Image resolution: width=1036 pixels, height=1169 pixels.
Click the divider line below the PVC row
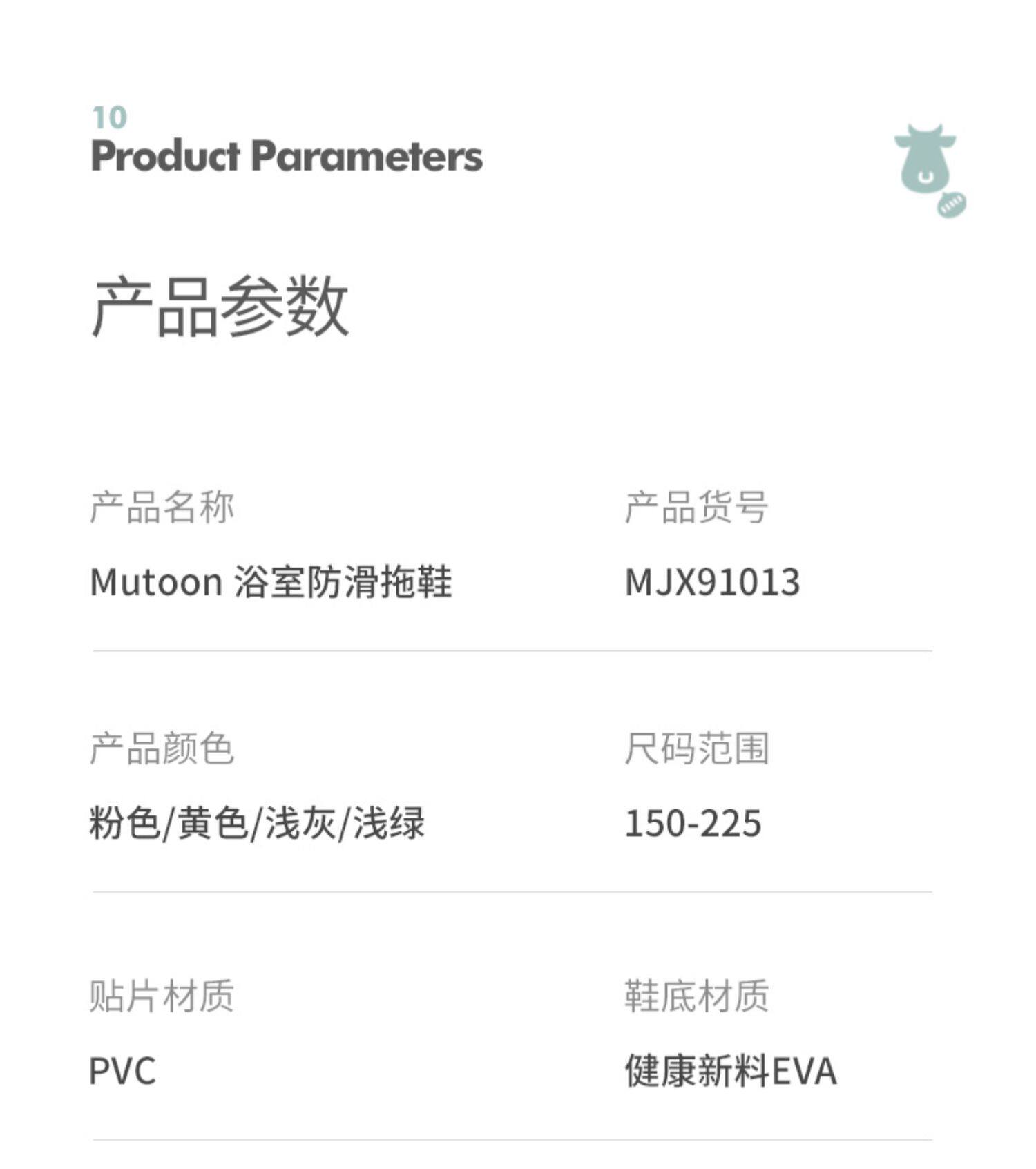[x=512, y=1140]
